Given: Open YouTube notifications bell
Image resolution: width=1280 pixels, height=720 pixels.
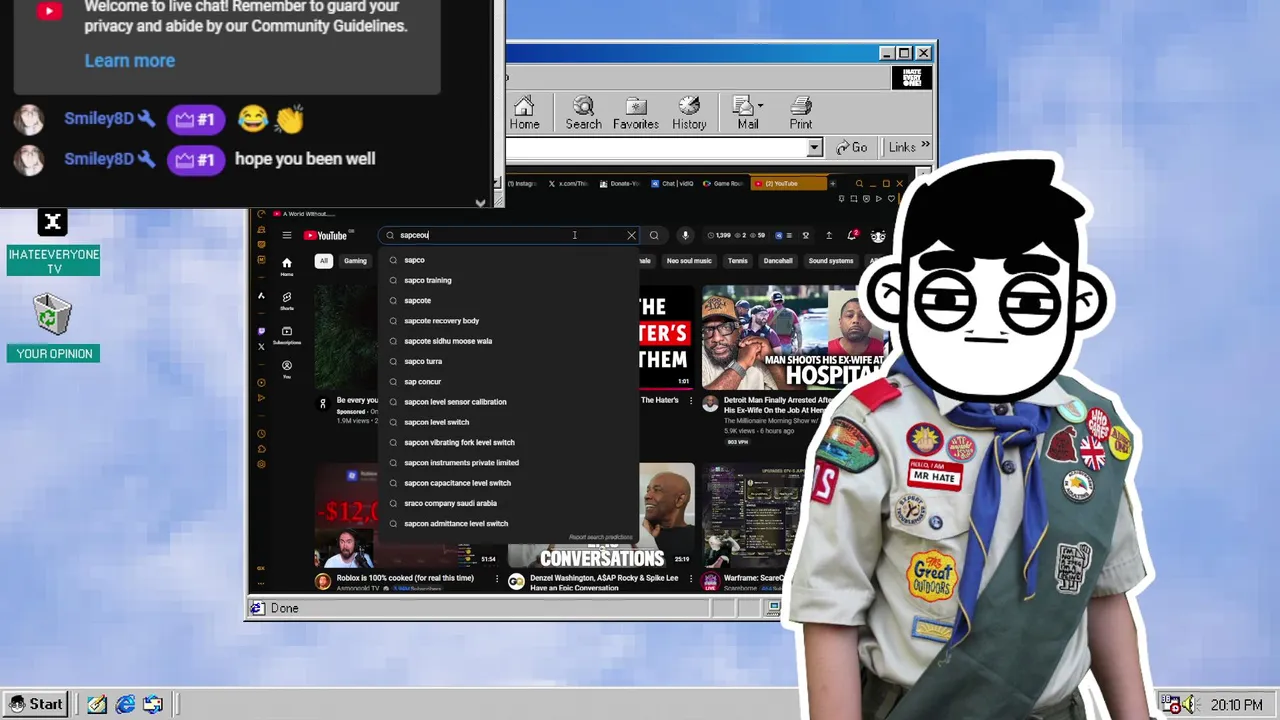Looking at the screenshot, I should click(x=852, y=236).
